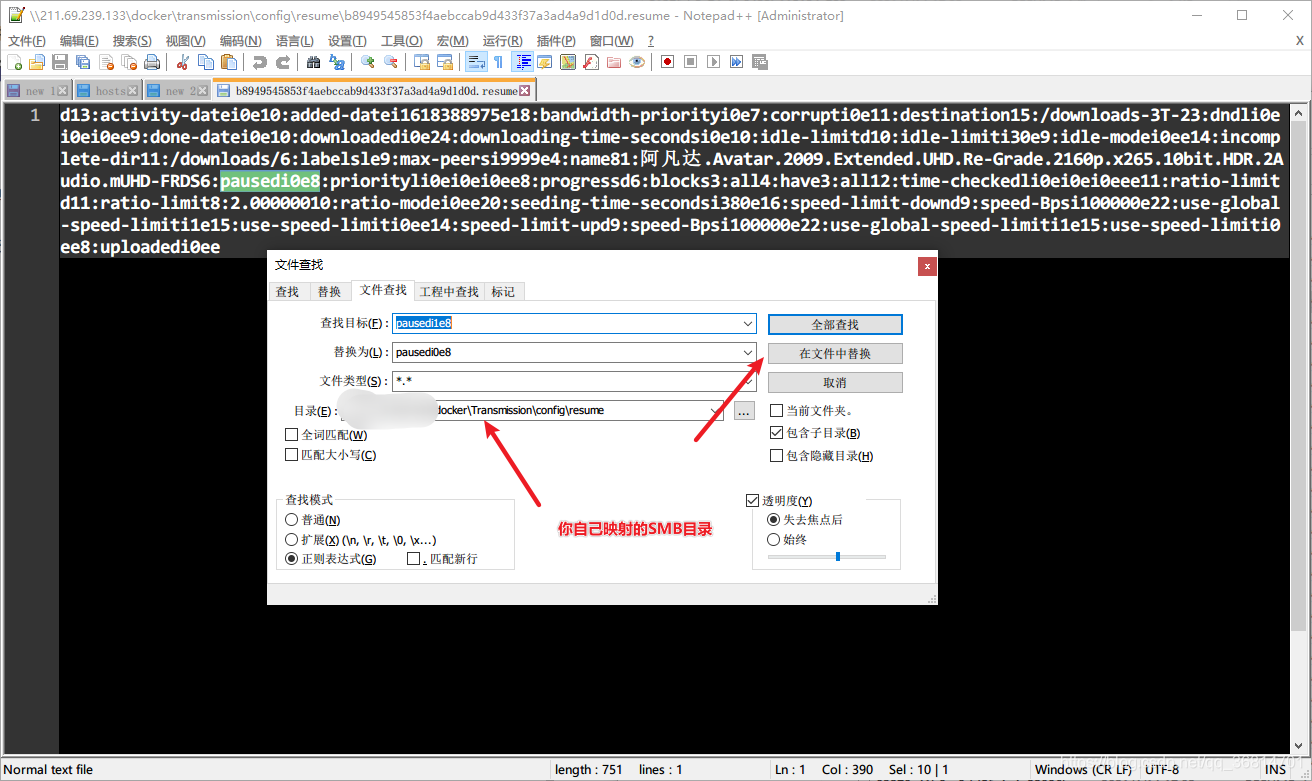The height and width of the screenshot is (781, 1312).
Task: Switch to the 替换 tab
Action: [329, 292]
